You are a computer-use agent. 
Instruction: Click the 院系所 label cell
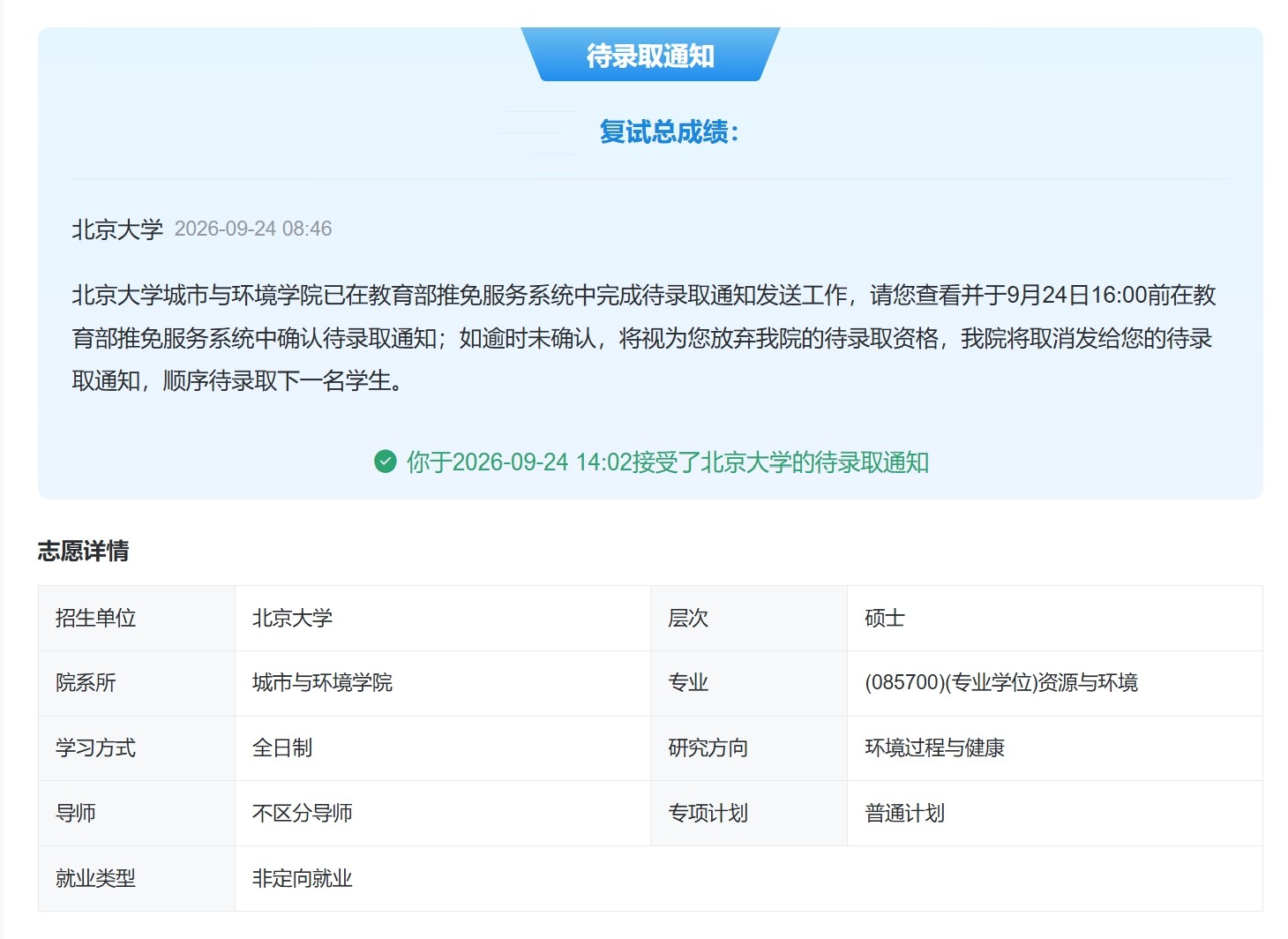pyautogui.click(x=137, y=683)
